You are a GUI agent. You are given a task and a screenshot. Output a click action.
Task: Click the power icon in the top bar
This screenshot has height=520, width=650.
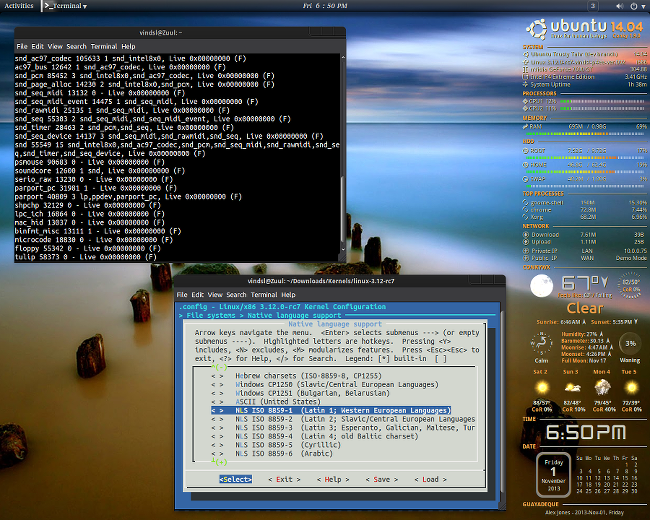coord(633,6)
